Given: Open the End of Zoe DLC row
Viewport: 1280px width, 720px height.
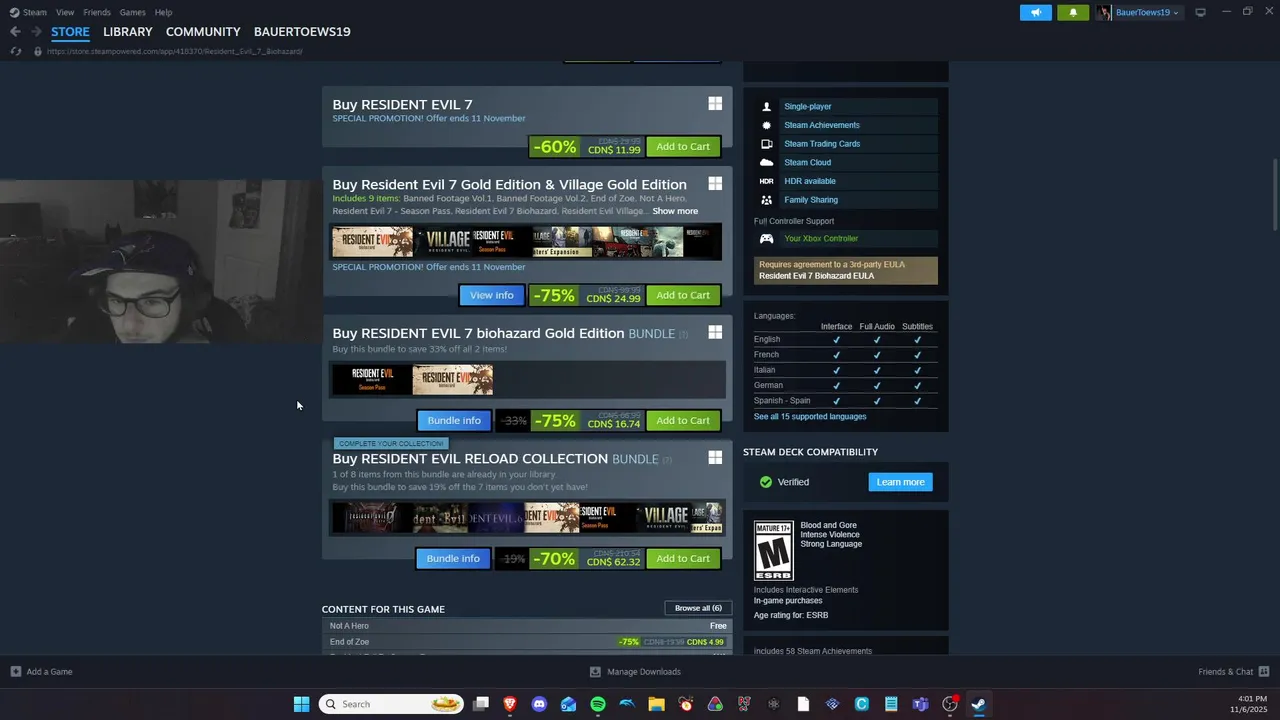Looking at the screenshot, I should [528, 642].
